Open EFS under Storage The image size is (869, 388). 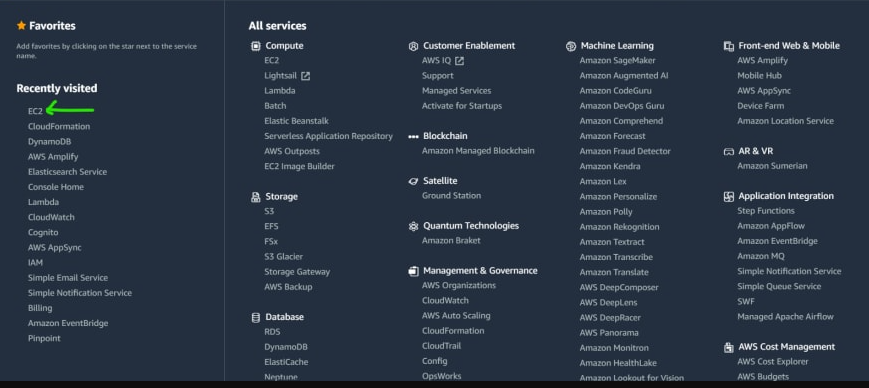point(271,227)
